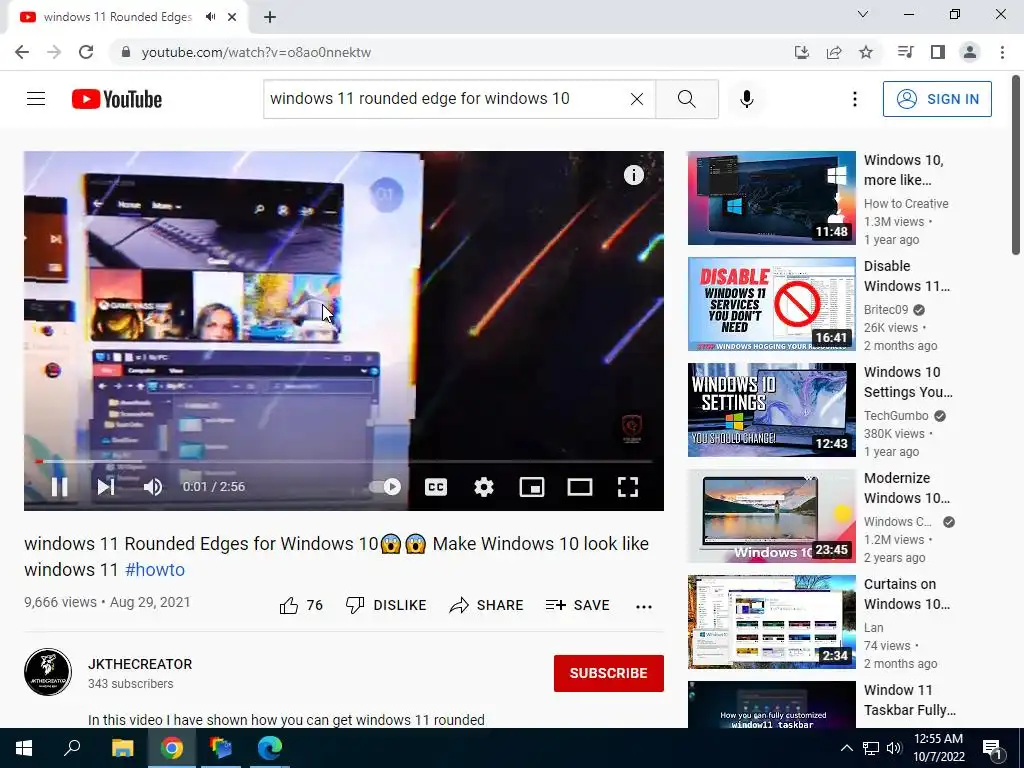Open the 'Windows 10, more like...' thumbnail
This screenshot has width=1024, height=768.
(771, 198)
